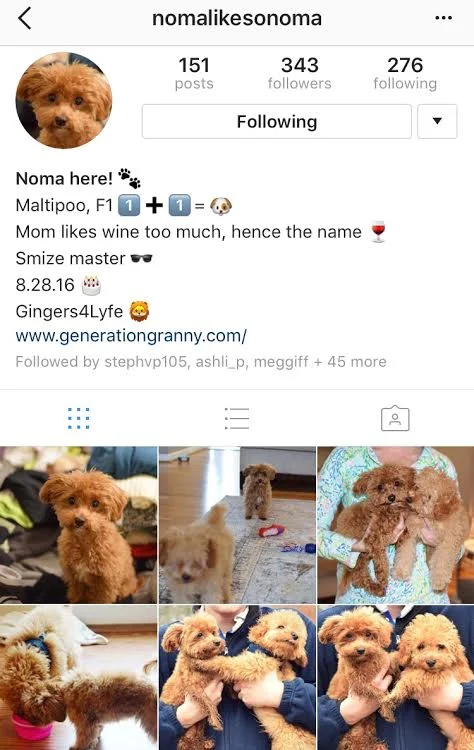Switch to list view icon

[x=237, y=419]
